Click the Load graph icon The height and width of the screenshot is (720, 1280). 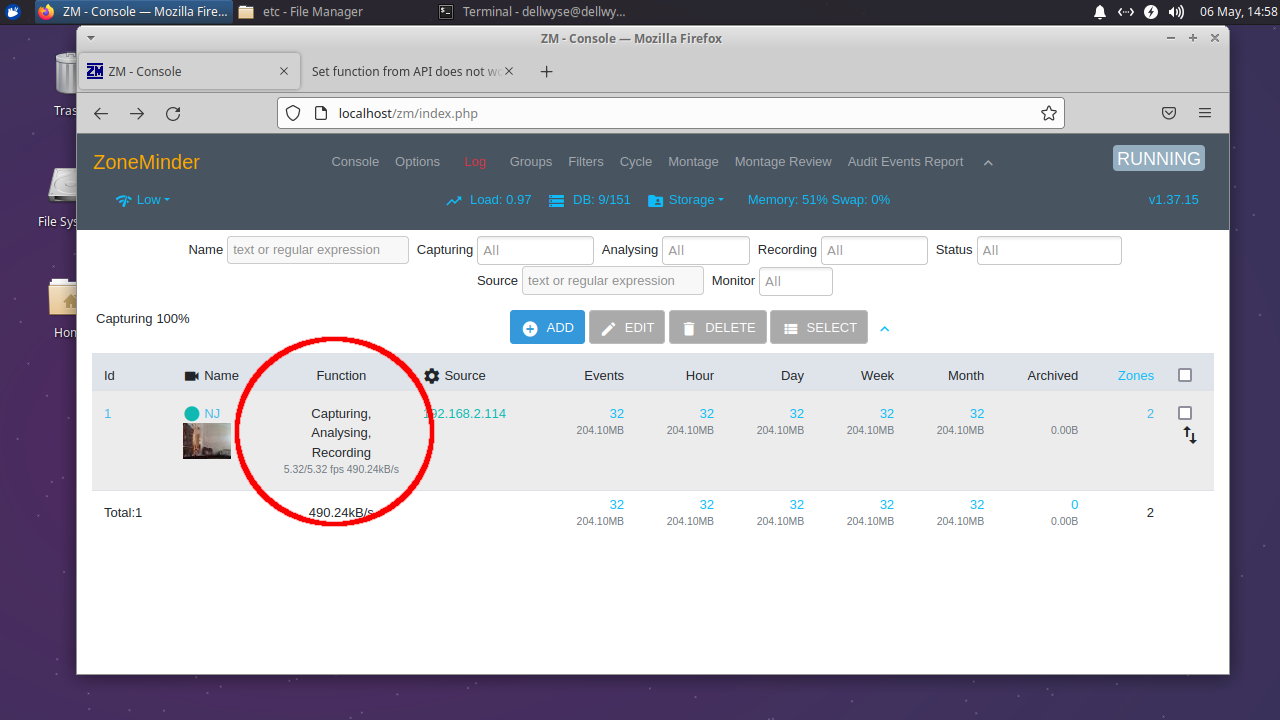click(454, 200)
